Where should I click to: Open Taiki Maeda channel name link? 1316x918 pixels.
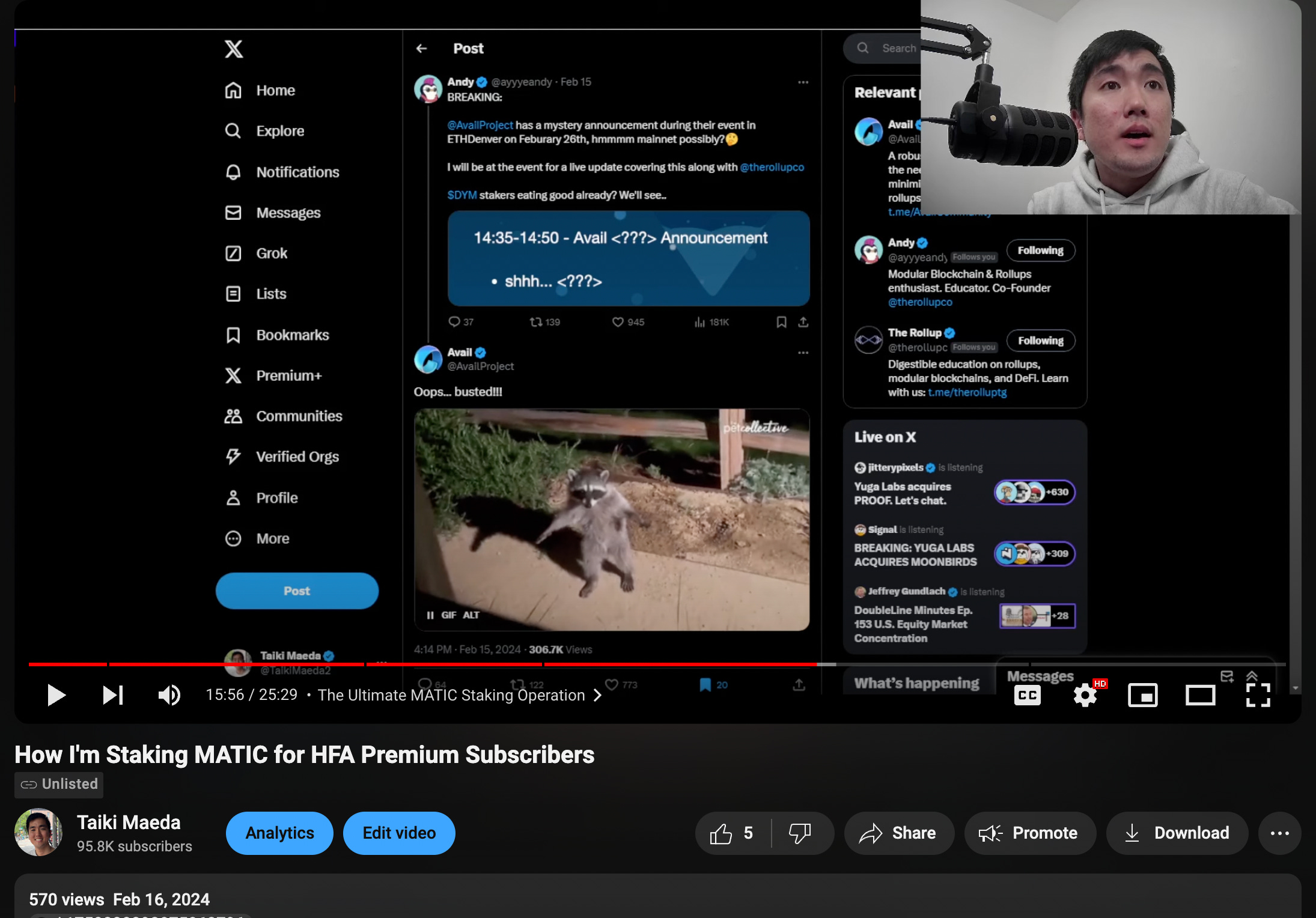[129, 822]
